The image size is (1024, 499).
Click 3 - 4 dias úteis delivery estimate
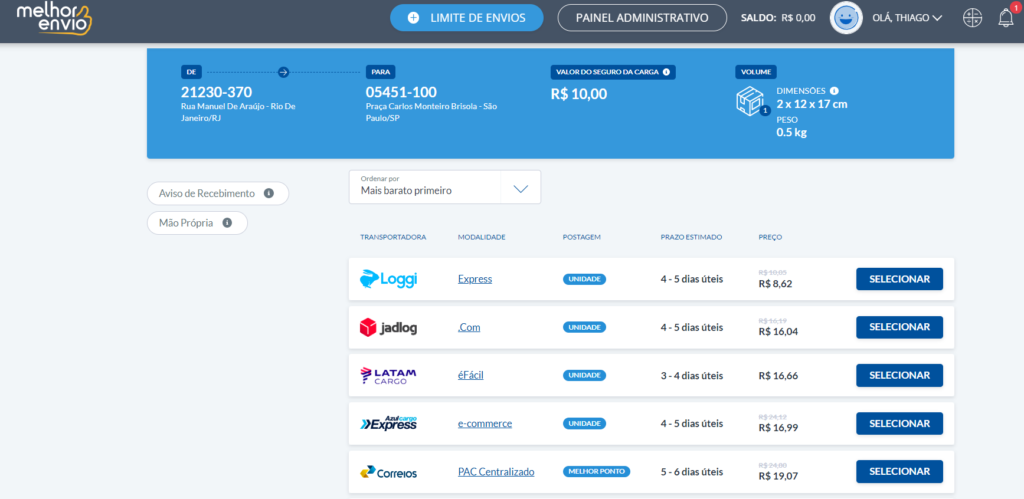point(692,376)
